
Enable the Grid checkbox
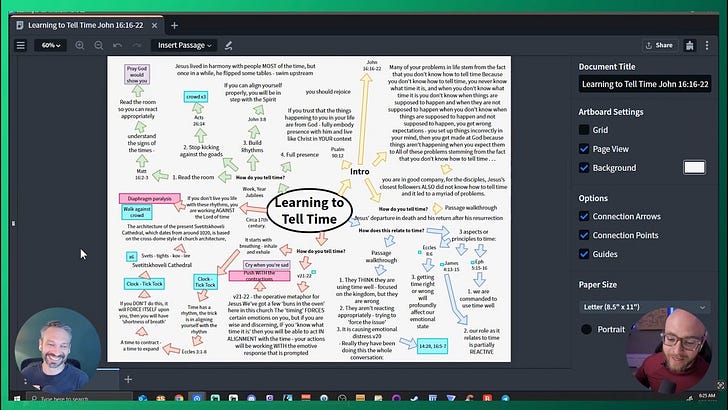tap(584, 130)
